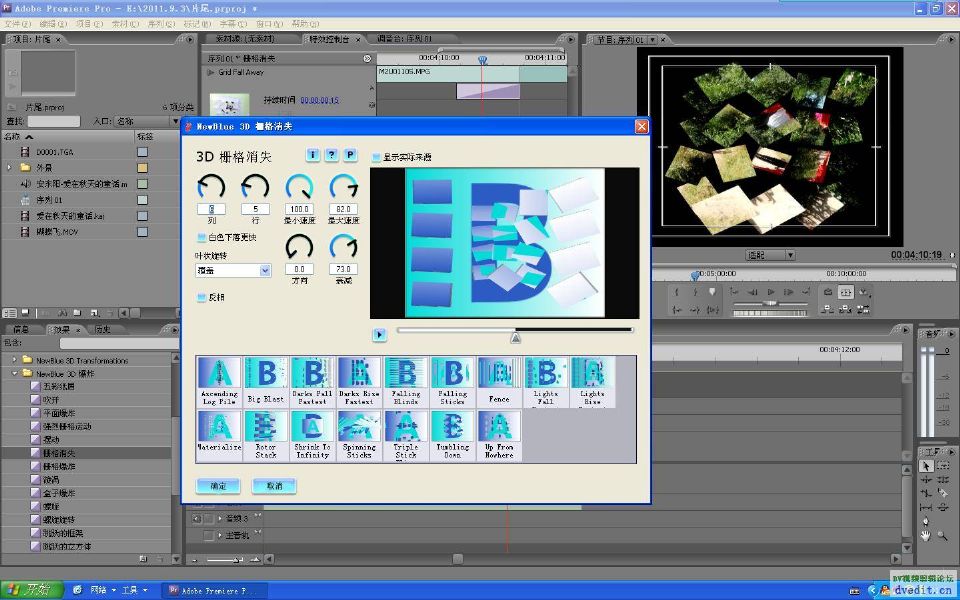Select the Ascending Log Pile preset thumbnail
The image size is (960, 600).
pyautogui.click(x=219, y=382)
